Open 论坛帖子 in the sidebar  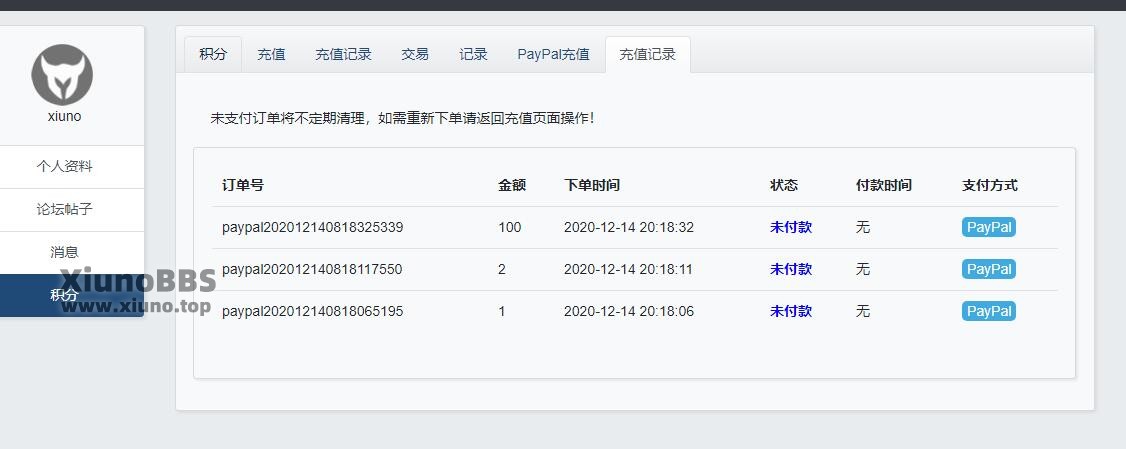pos(65,210)
